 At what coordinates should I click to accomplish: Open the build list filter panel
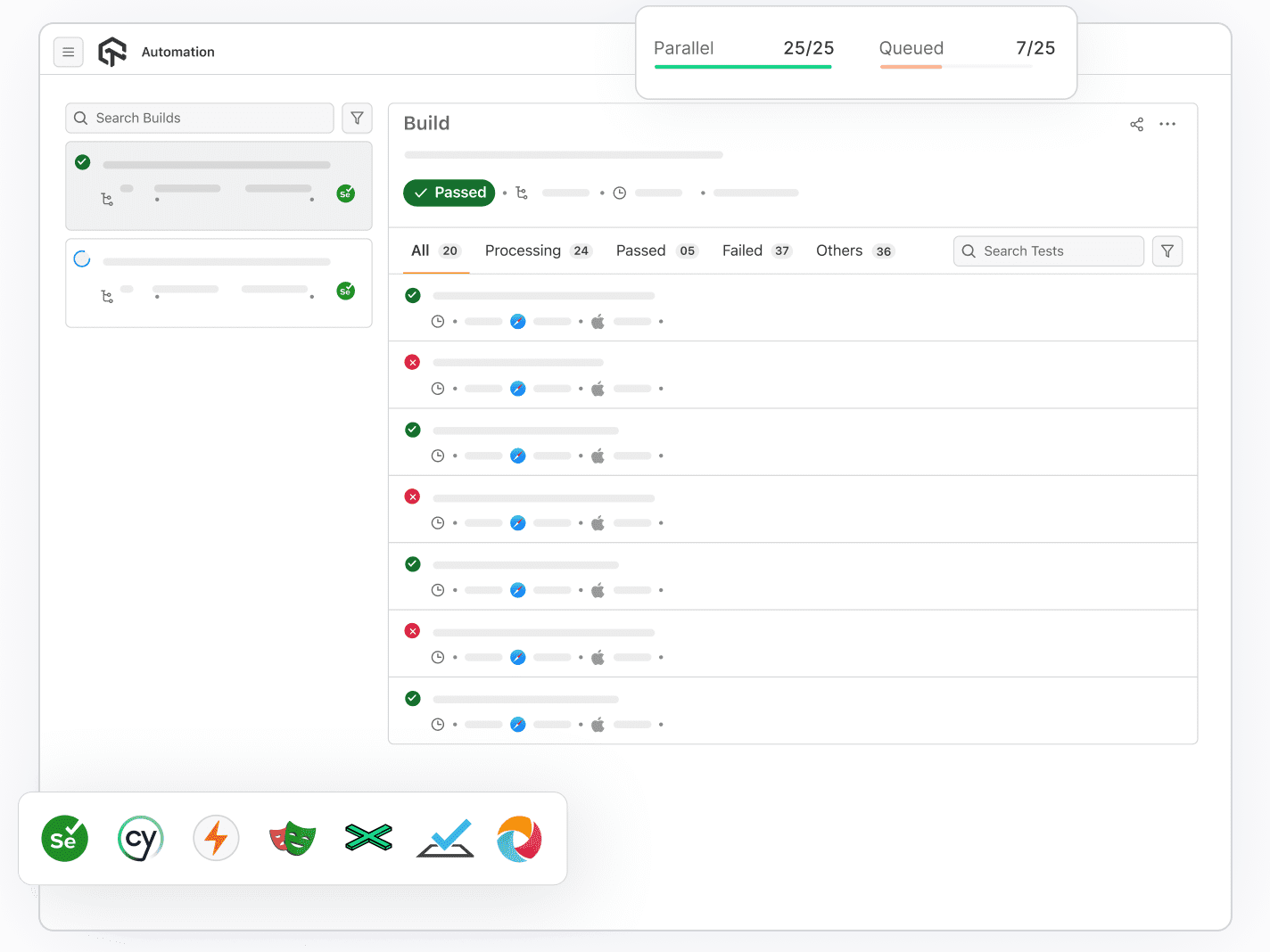pyautogui.click(x=357, y=118)
